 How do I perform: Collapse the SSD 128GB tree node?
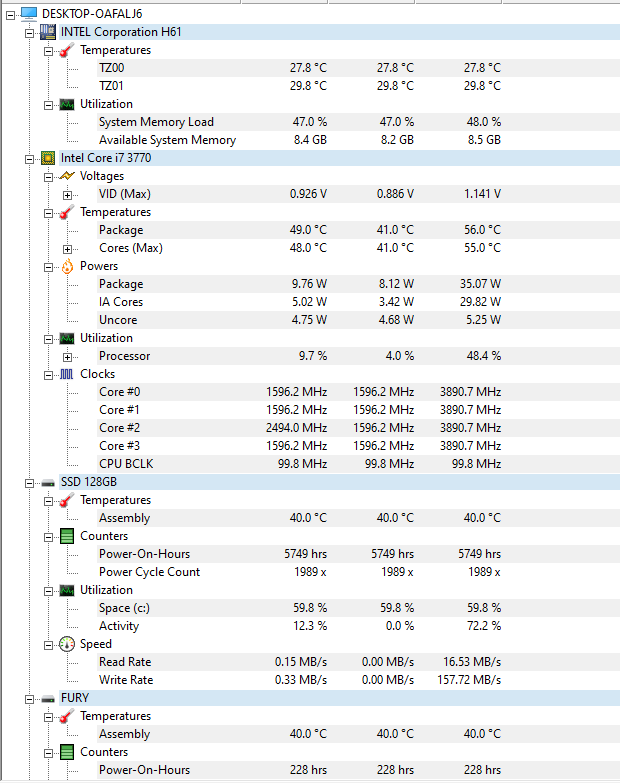(x=29, y=482)
